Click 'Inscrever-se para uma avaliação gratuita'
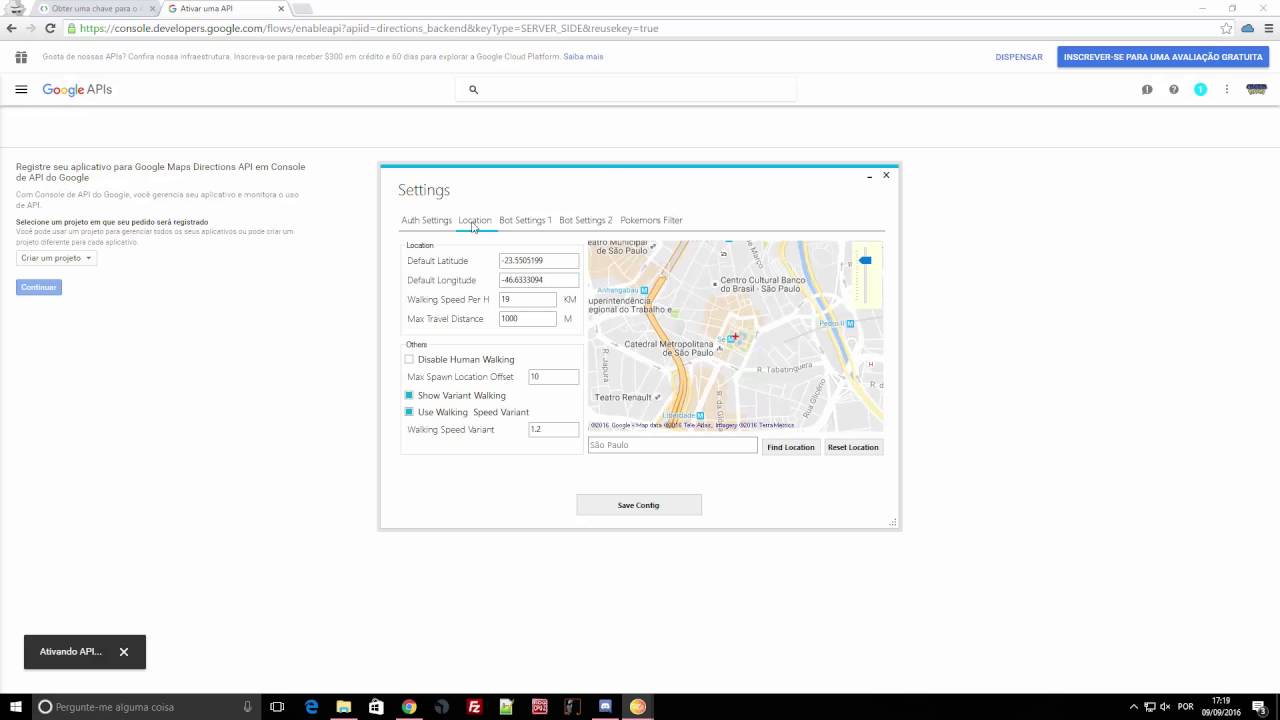This screenshot has height=720, width=1280. point(1163,57)
